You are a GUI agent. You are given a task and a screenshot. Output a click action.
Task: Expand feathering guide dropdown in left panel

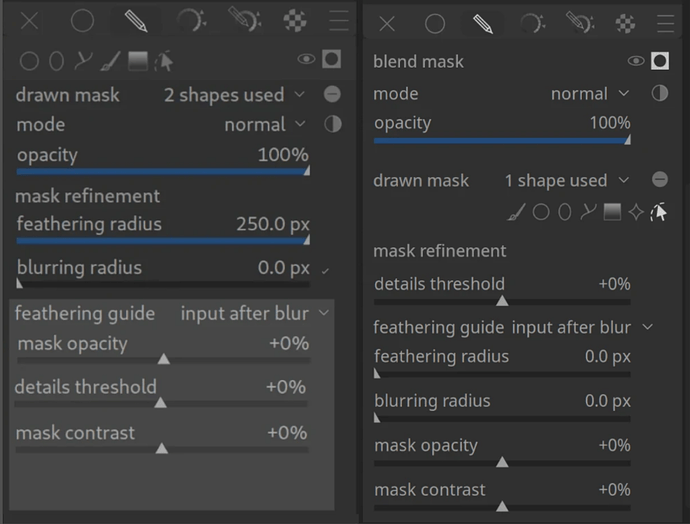(x=254, y=313)
